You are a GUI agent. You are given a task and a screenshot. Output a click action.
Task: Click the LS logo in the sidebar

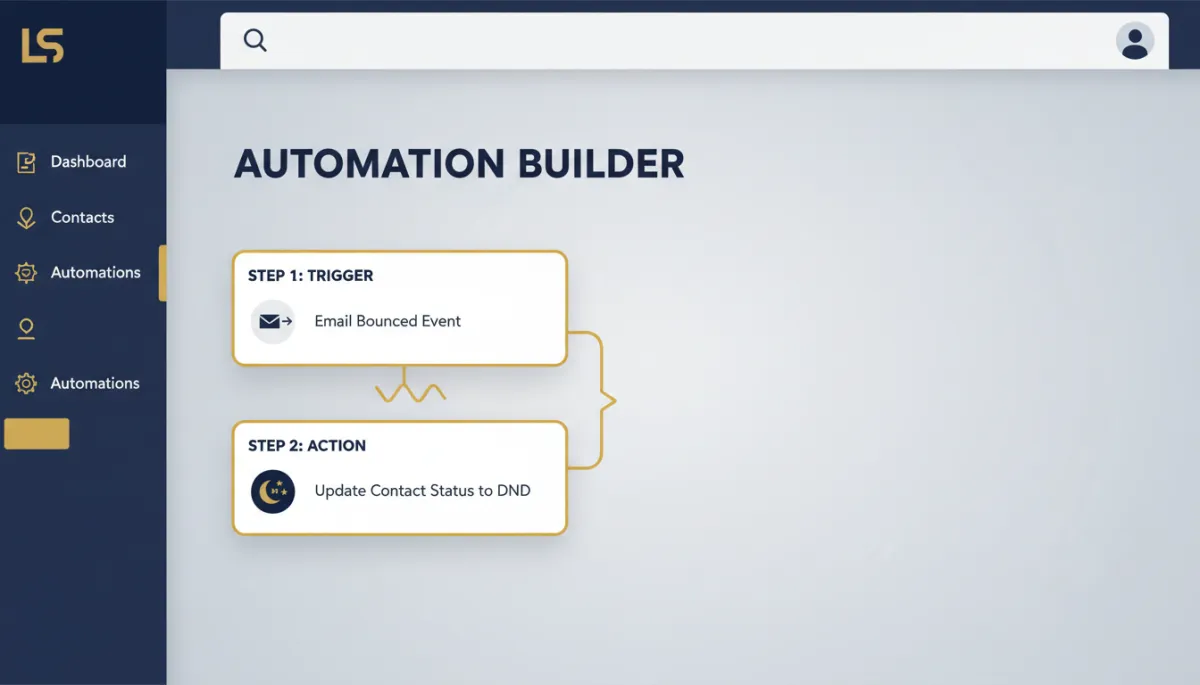(42, 45)
